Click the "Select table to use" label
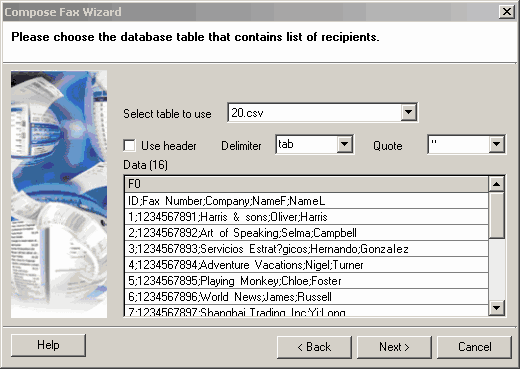 167,114
